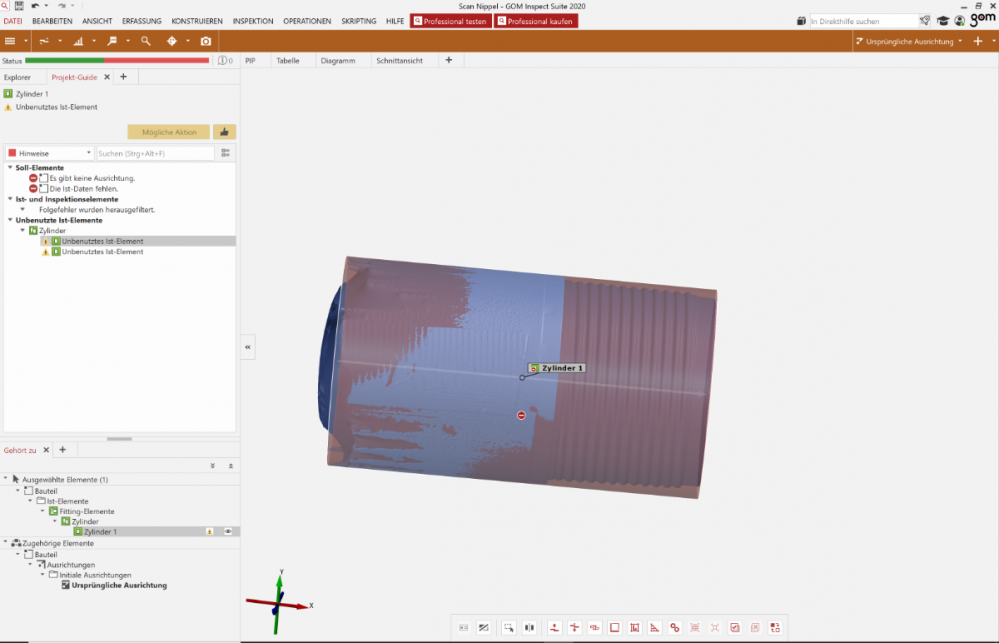Switch to the Explorer tab

(x=17, y=77)
